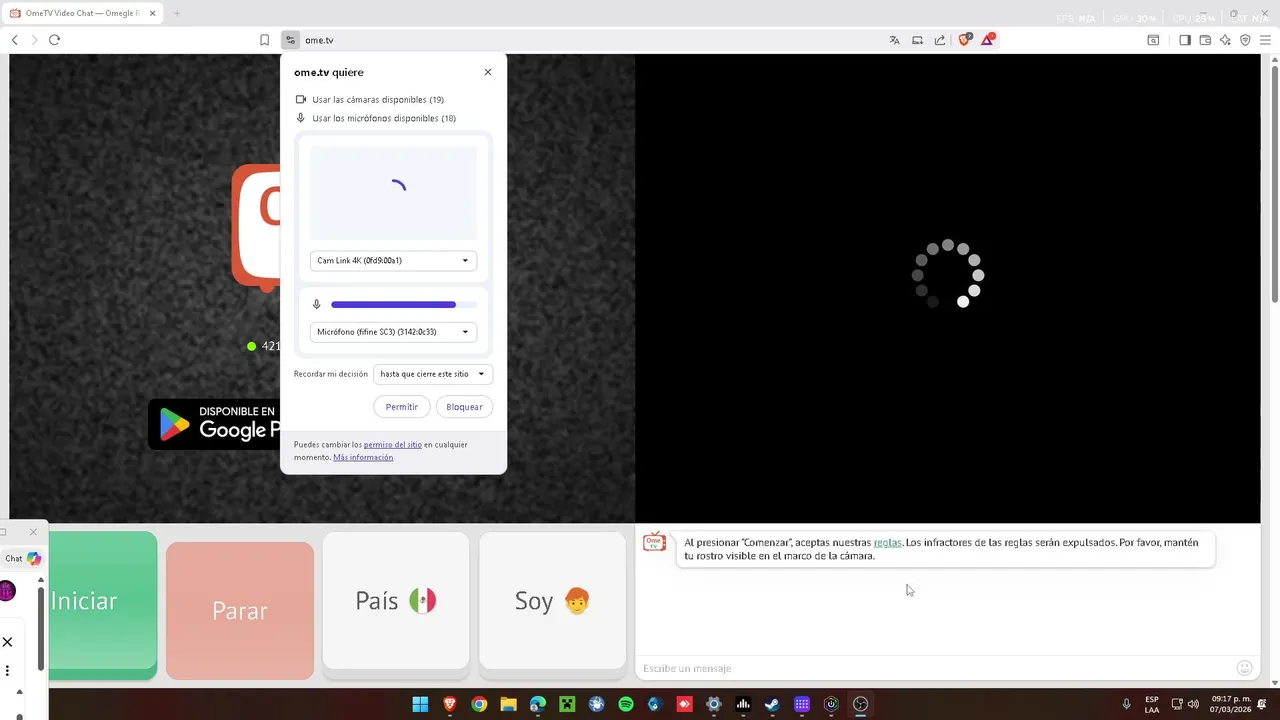Click the Google Play badge
1280x720 pixels.
(215, 424)
